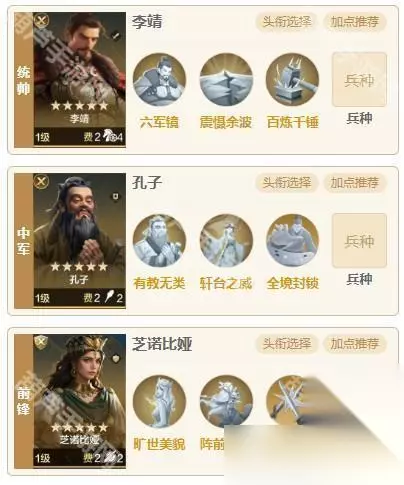Select the 旷世美貌 skill icon
Viewport: 404px width, 485px height.
click(x=159, y=402)
